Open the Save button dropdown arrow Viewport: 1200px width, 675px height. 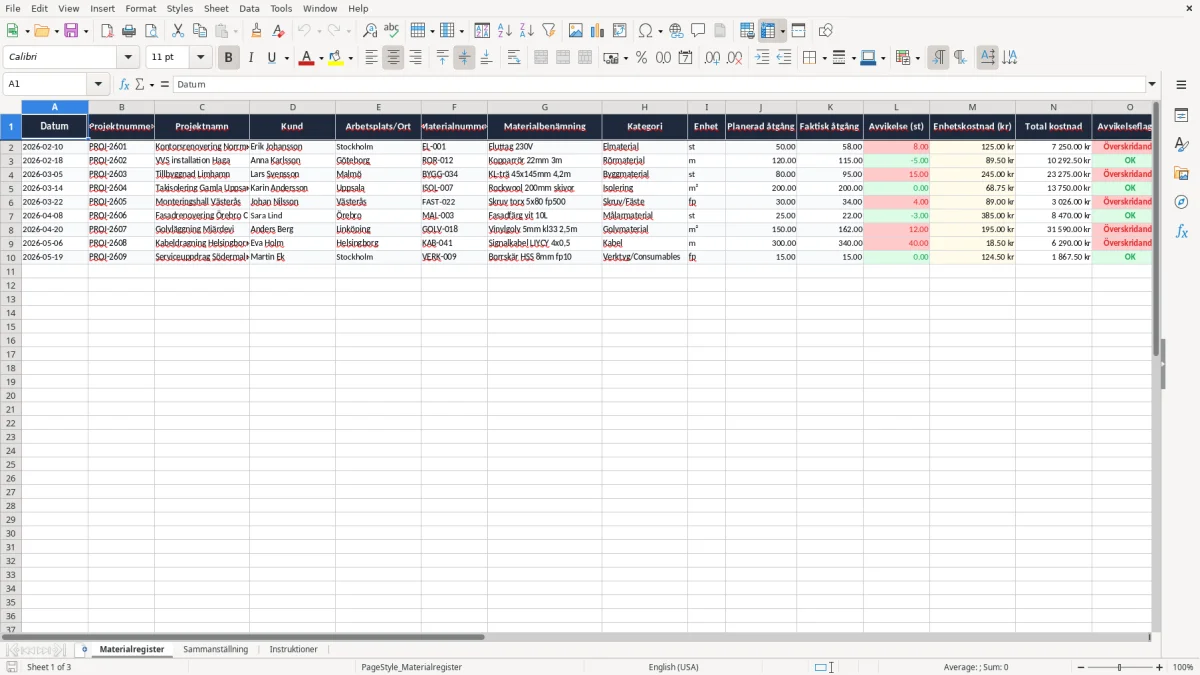click(x=85, y=31)
